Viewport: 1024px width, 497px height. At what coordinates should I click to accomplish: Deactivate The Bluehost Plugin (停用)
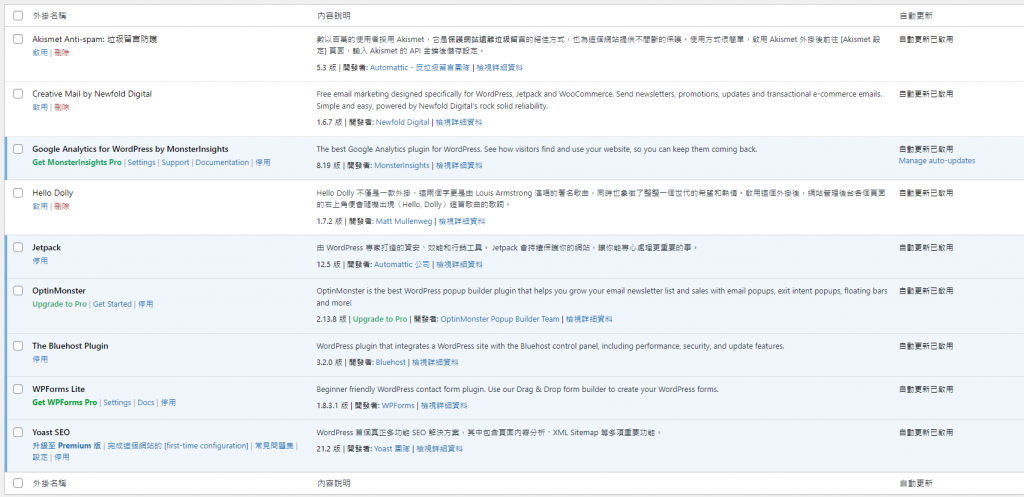40,359
